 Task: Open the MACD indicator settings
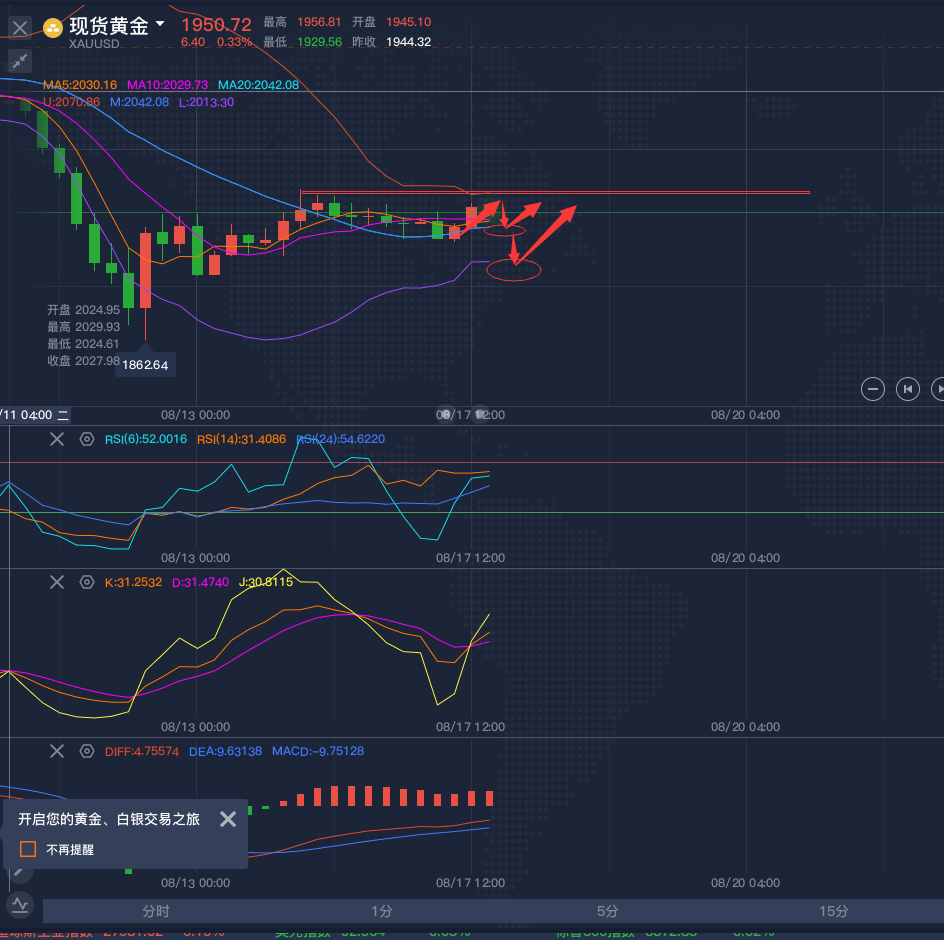(x=87, y=751)
